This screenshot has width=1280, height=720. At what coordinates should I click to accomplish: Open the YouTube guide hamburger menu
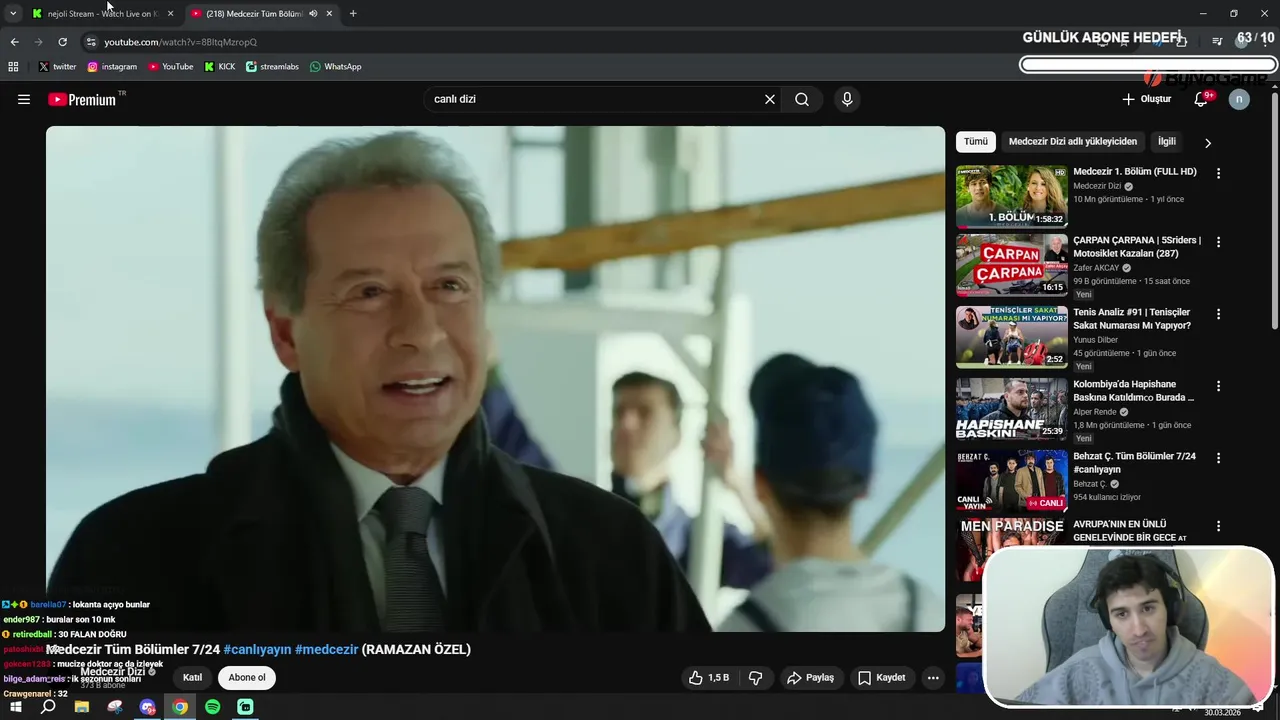[24, 99]
